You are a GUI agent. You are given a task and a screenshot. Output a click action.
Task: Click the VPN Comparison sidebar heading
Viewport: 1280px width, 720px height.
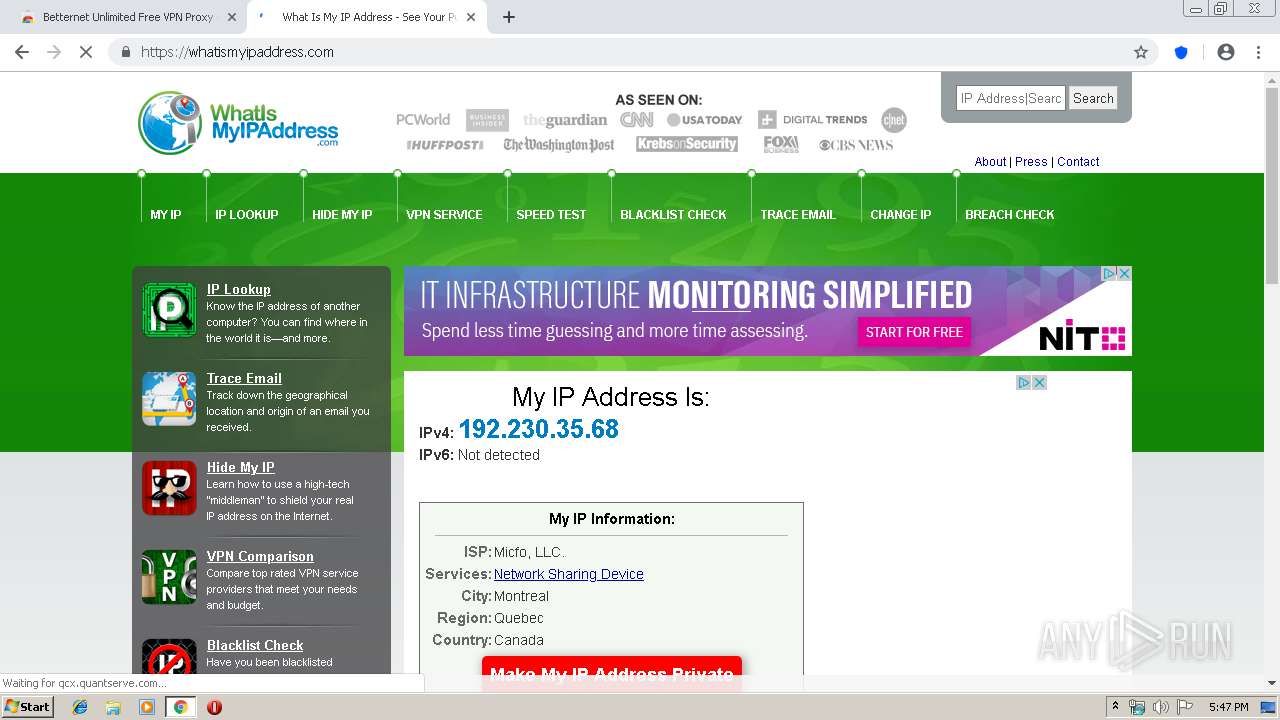tap(260, 556)
